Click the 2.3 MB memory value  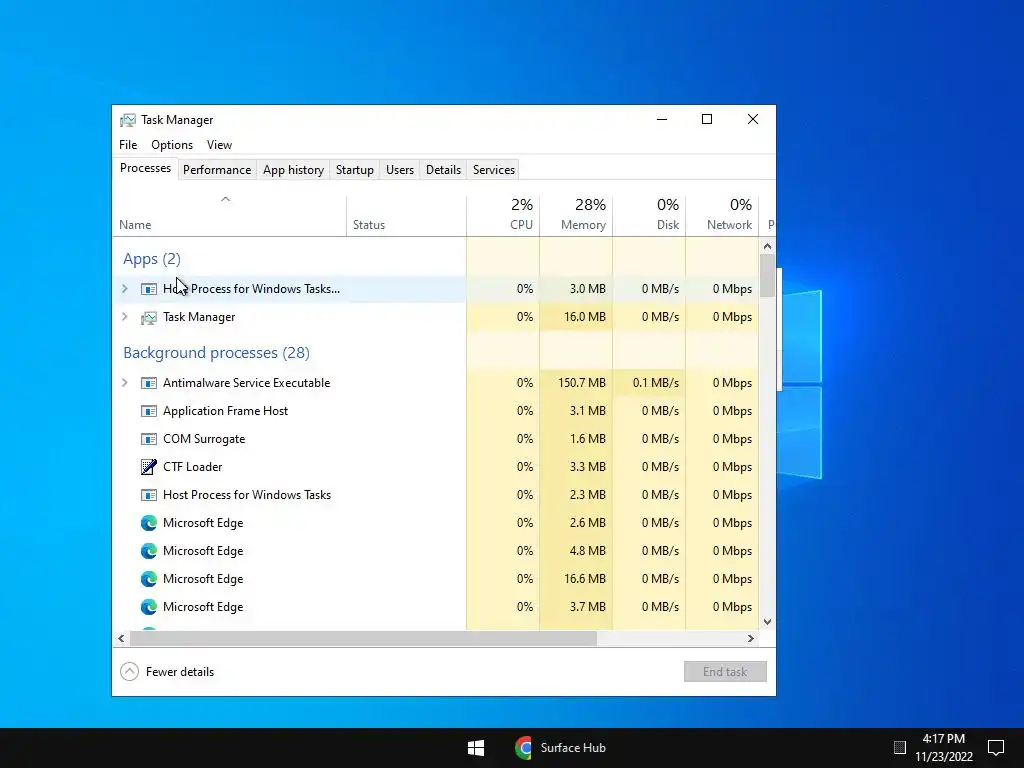point(587,495)
